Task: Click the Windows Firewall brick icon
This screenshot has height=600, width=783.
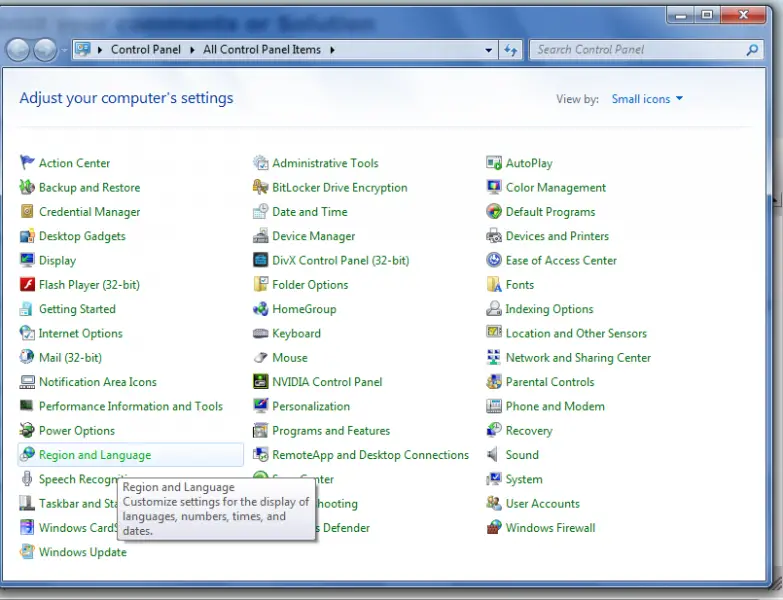Action: point(494,527)
